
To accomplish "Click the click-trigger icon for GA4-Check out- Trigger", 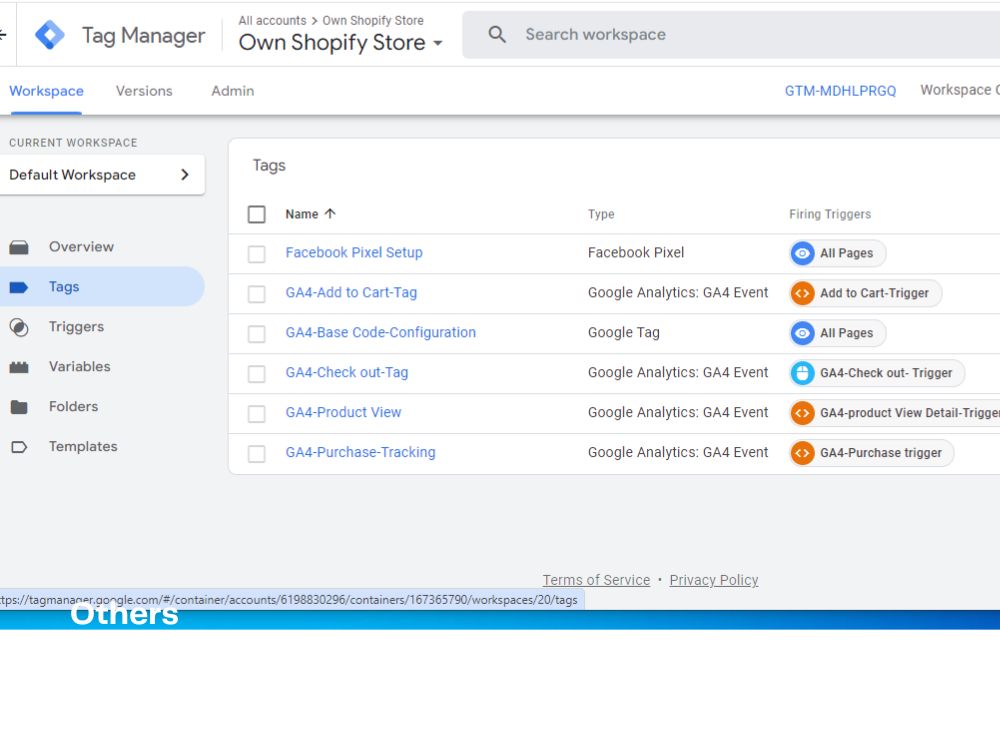I will point(802,373).
